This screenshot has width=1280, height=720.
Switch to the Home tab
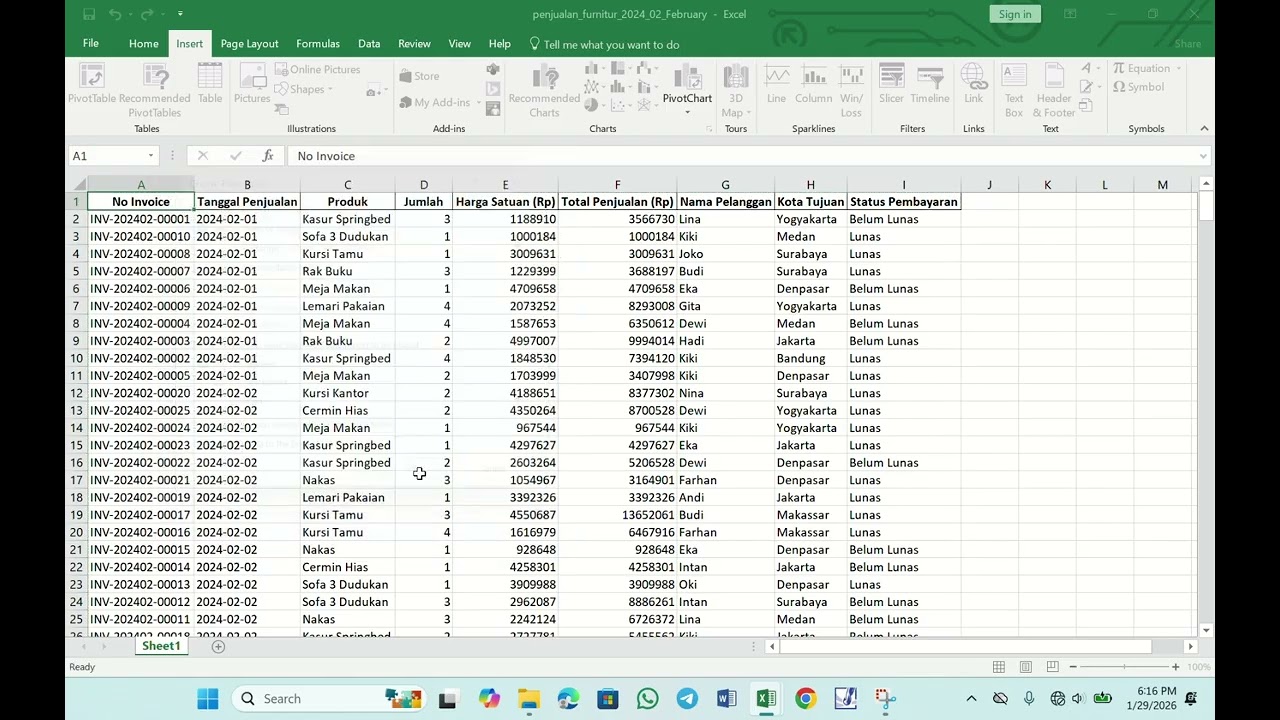144,44
